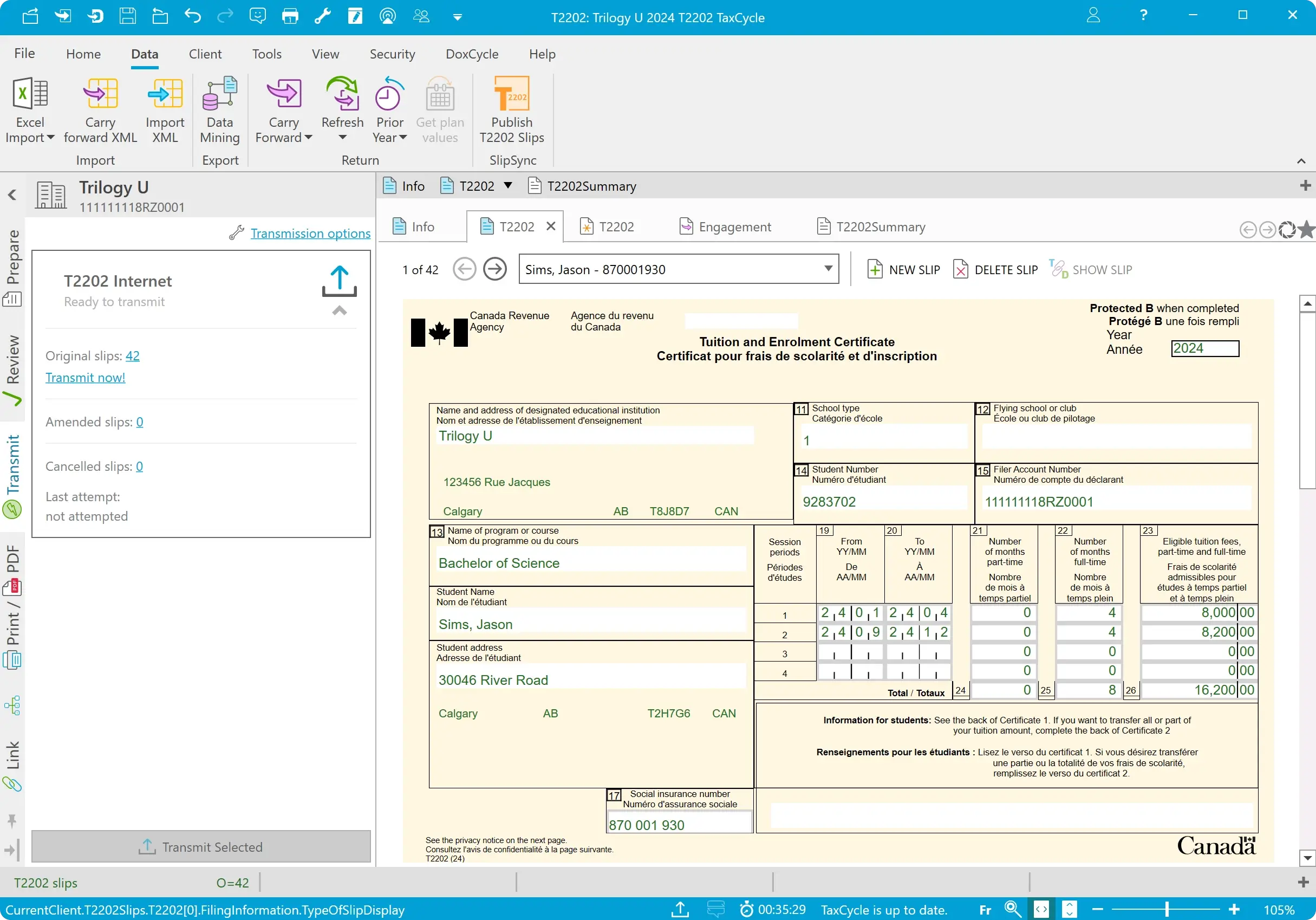This screenshot has width=1316, height=920.
Task: Adjust the zoom slider in status bar
Action: pyautogui.click(x=1166, y=910)
